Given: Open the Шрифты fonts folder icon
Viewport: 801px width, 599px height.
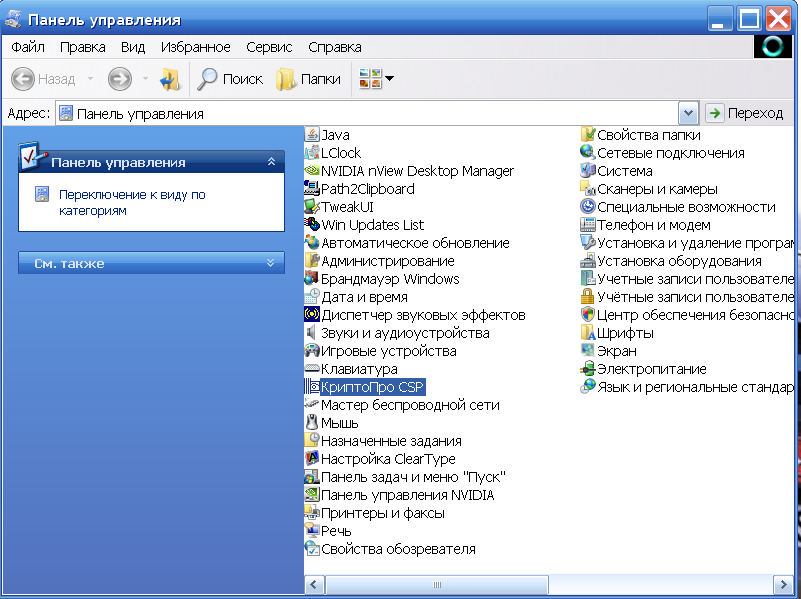Looking at the screenshot, I should tap(588, 333).
